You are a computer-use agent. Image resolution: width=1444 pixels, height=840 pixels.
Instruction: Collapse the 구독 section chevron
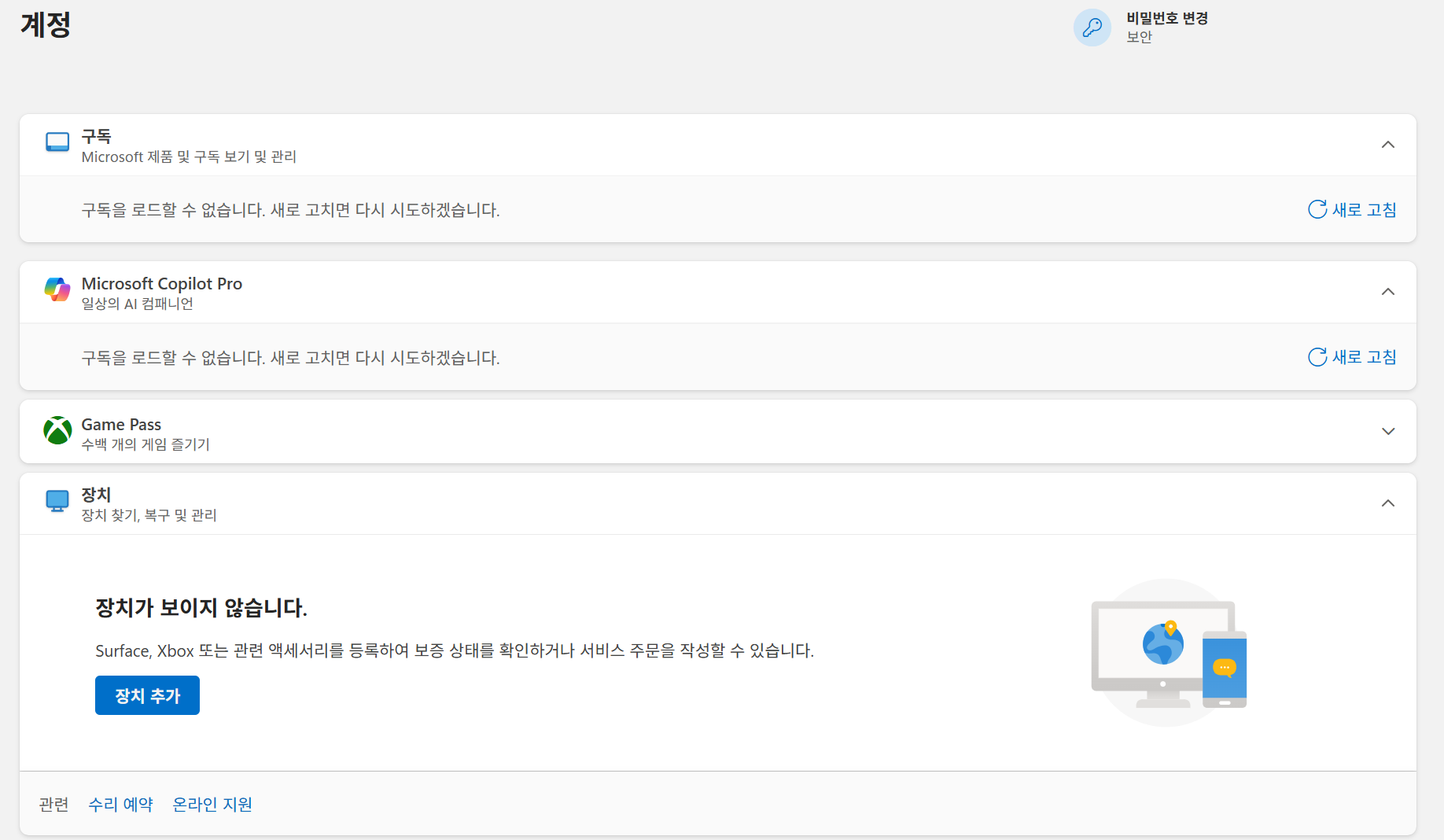pos(1388,145)
